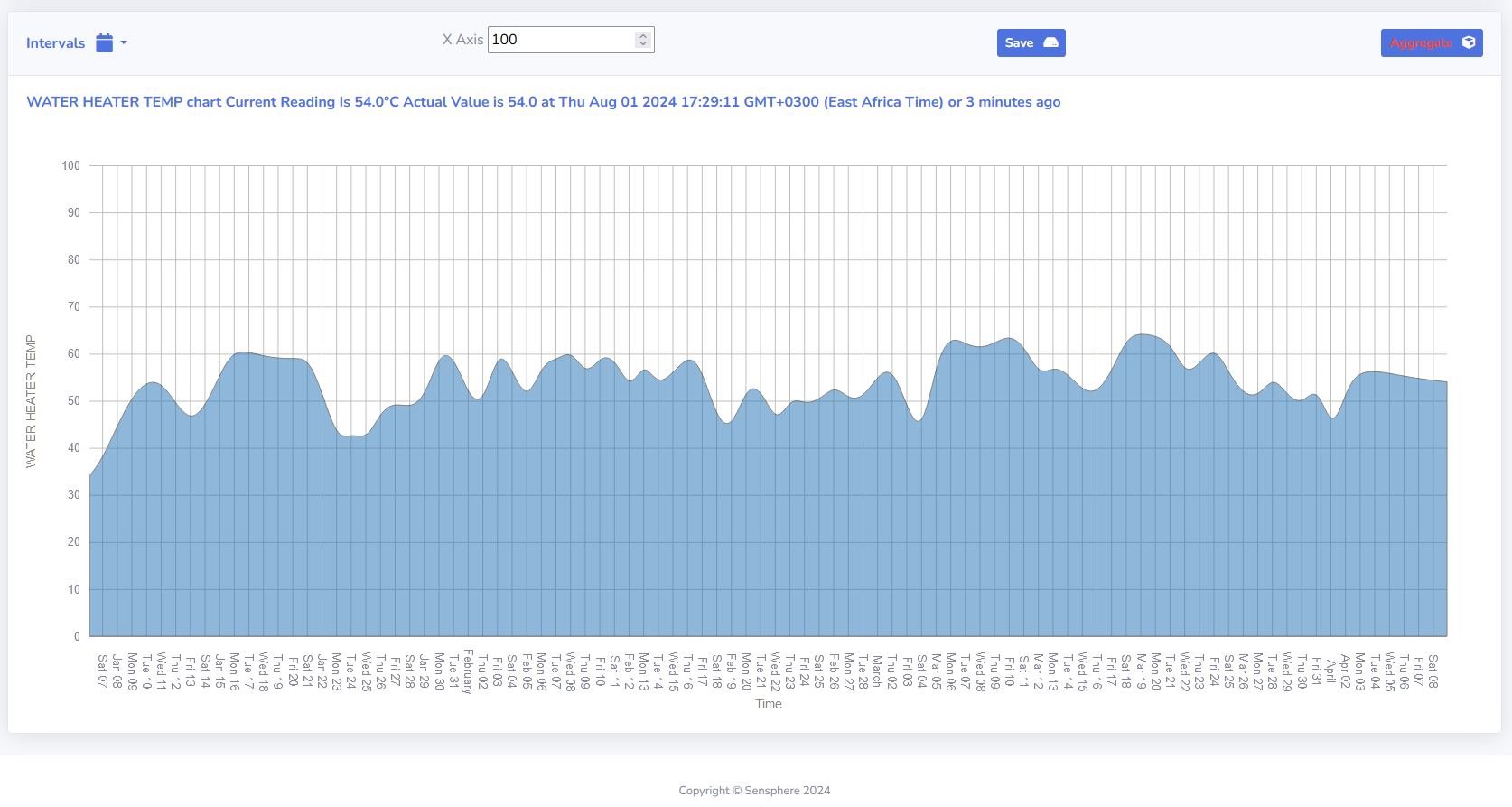Click the calendar icon next to Intervals
This screenshot has height=807, width=1512.
(x=105, y=42)
